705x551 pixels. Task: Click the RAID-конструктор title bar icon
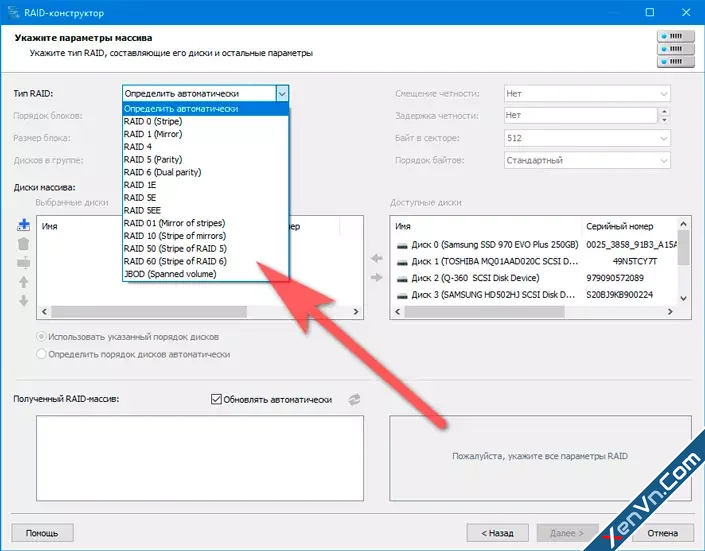pos(13,12)
